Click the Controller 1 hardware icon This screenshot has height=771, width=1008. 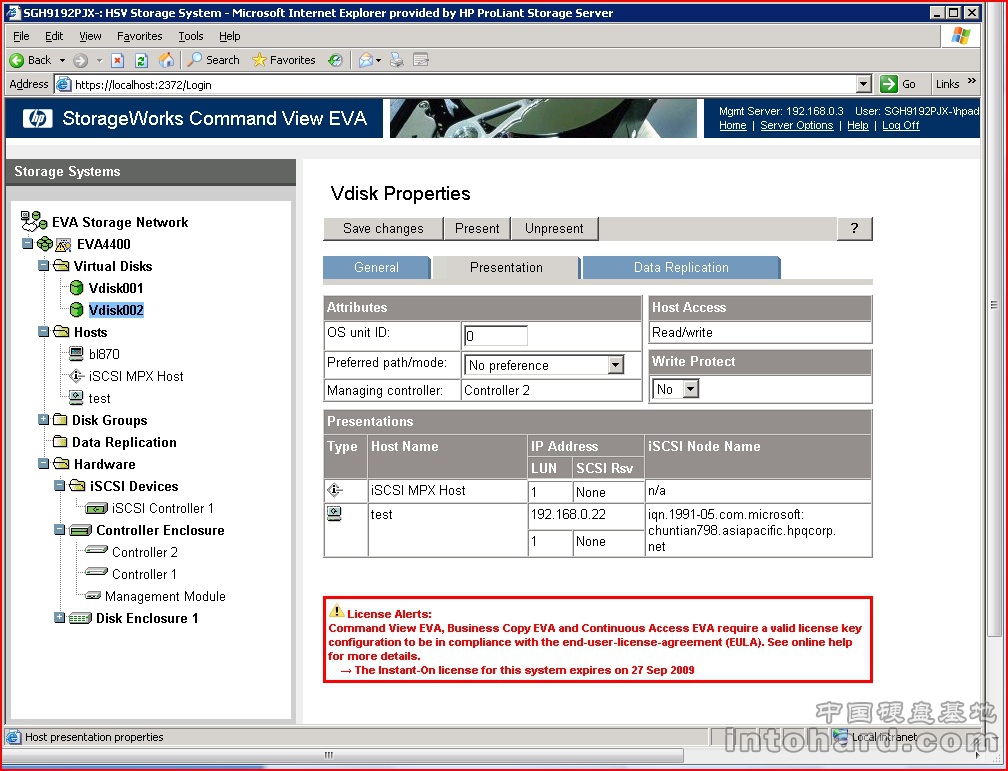coord(96,572)
